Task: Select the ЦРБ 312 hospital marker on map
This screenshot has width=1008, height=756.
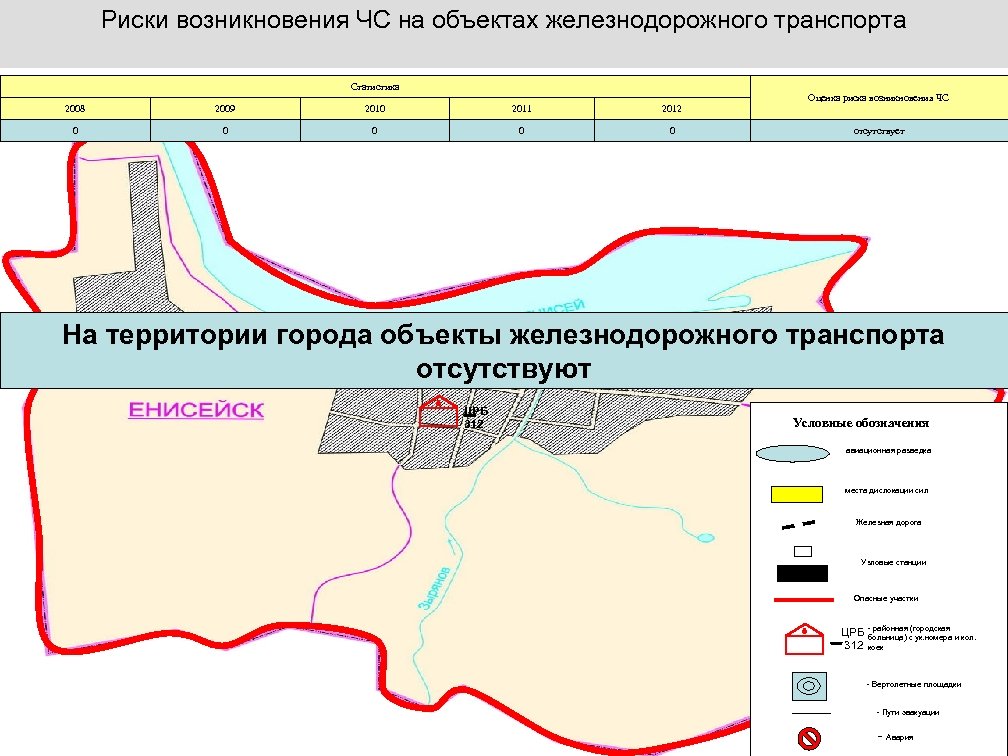Action: 440,410
